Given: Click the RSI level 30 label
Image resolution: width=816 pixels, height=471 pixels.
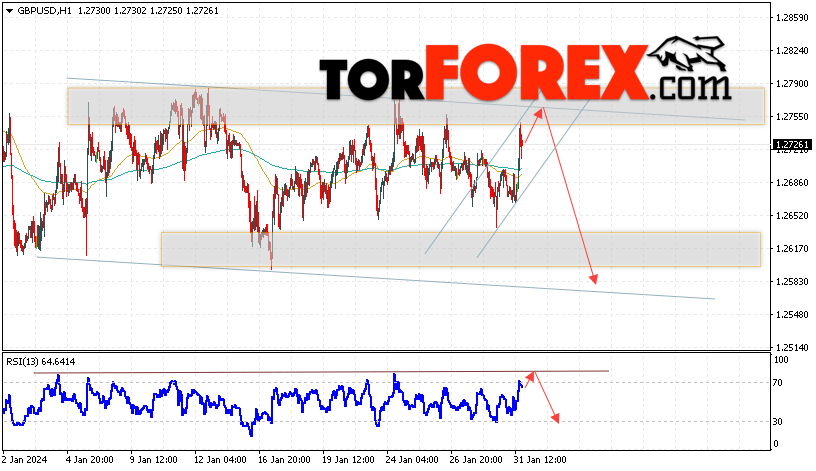Looking at the screenshot, I should point(777,422).
